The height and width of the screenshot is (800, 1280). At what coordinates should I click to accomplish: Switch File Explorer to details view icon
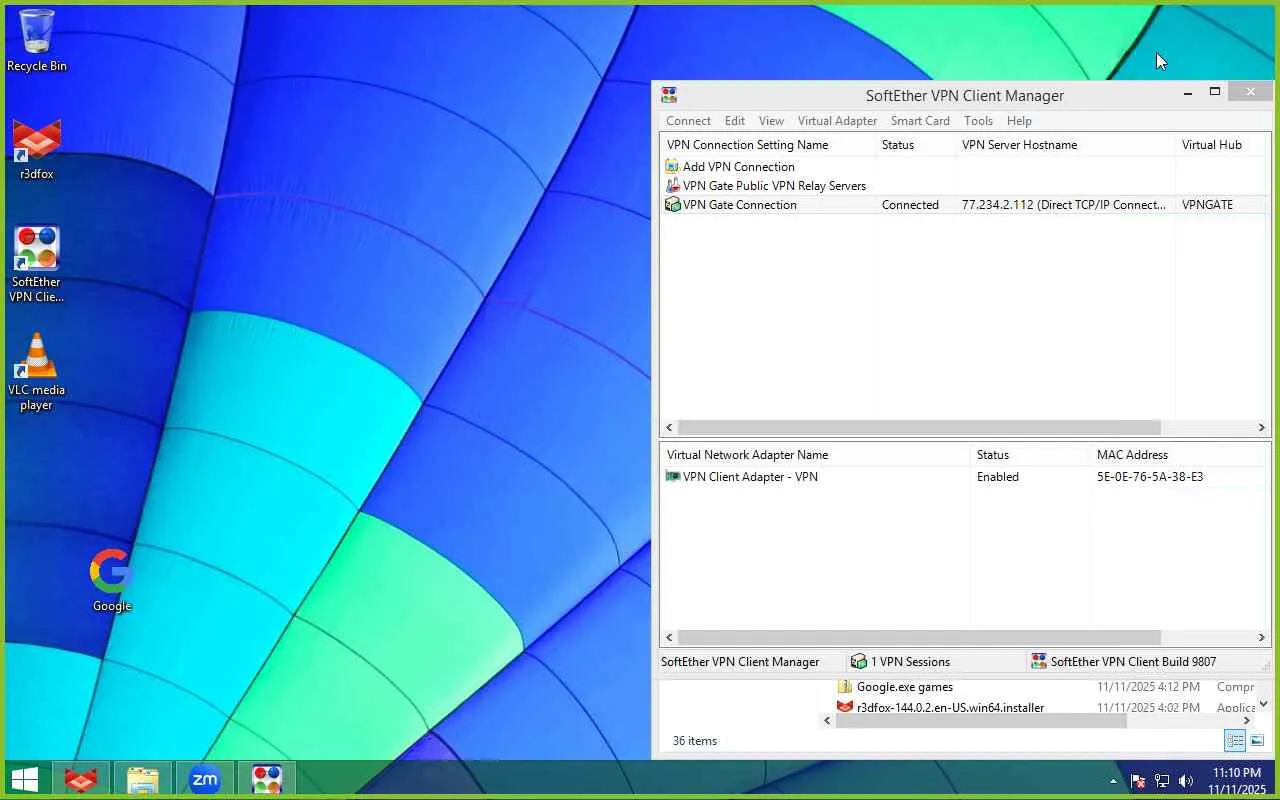coord(1235,741)
